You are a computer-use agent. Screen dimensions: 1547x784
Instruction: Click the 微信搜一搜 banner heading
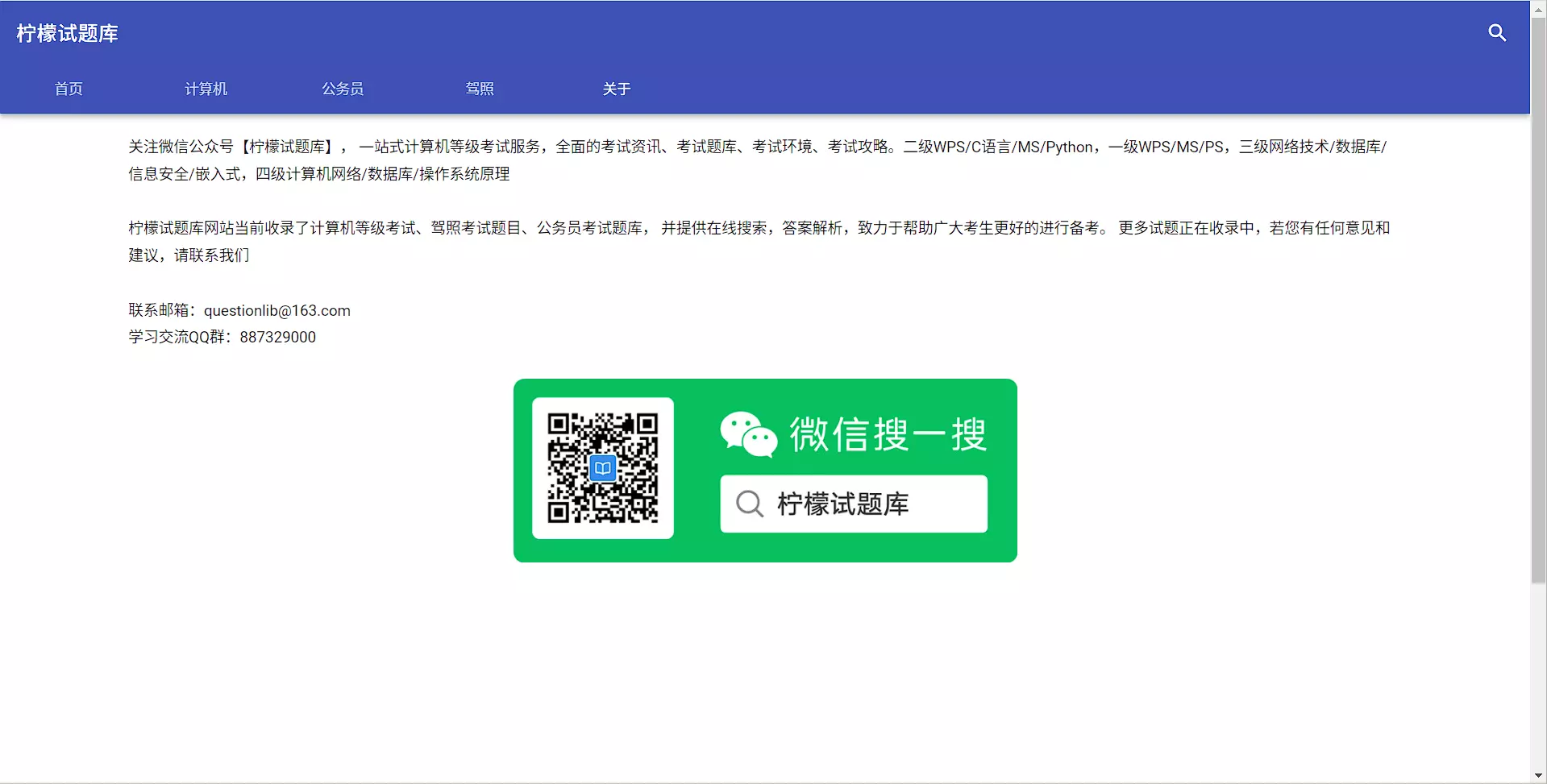(888, 434)
